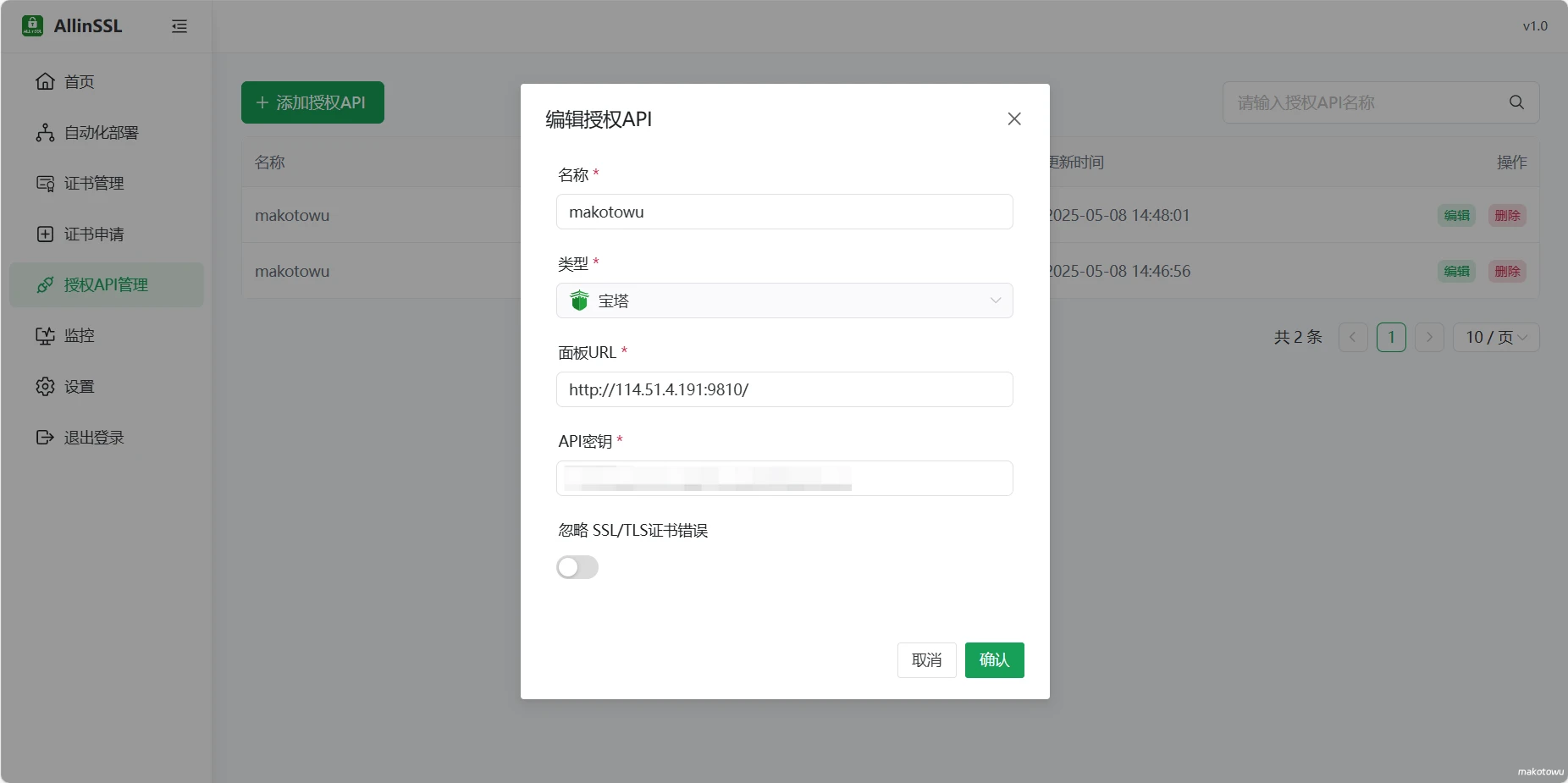Click the 14:46:56 update time cell

click(1119, 271)
